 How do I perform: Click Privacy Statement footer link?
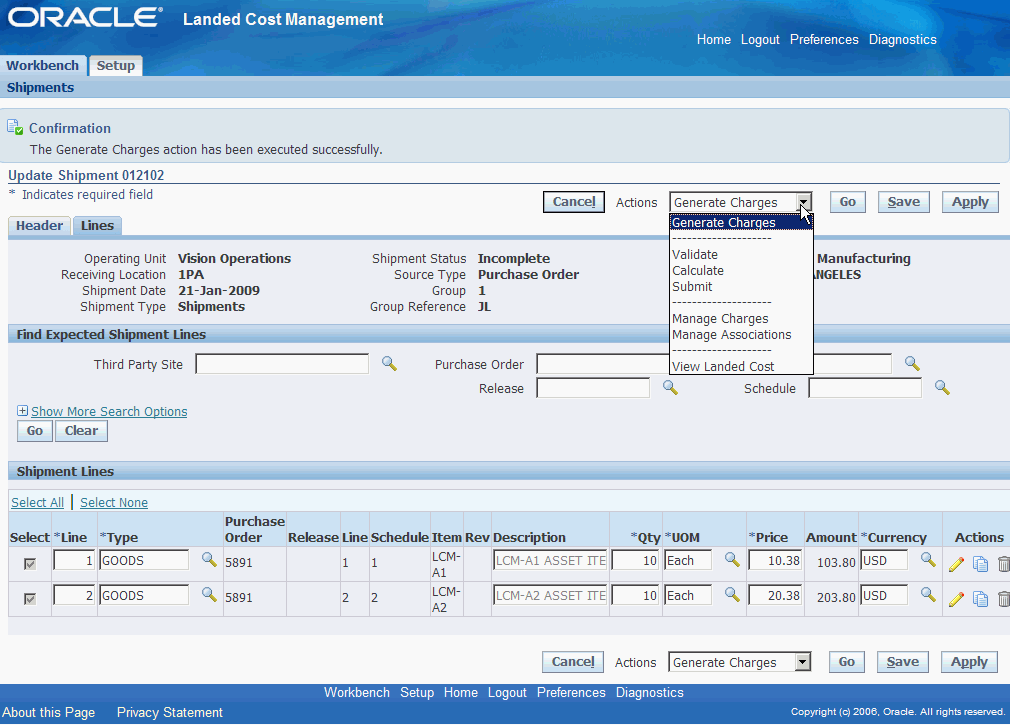(x=169, y=712)
